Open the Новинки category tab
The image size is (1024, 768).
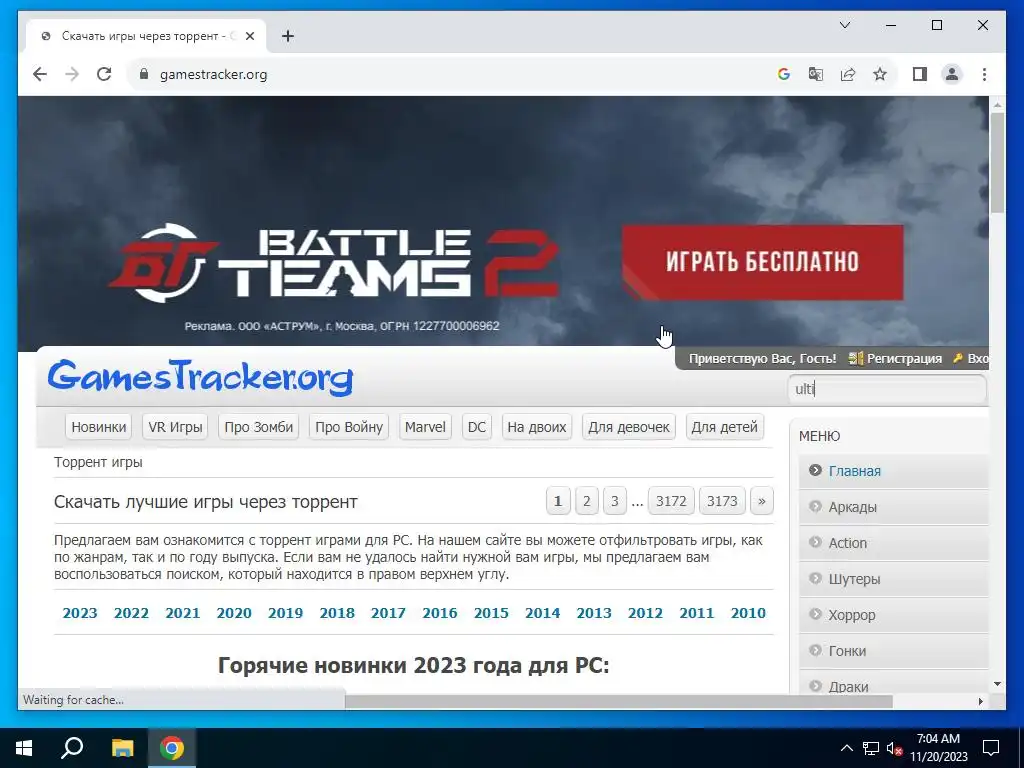tap(99, 427)
